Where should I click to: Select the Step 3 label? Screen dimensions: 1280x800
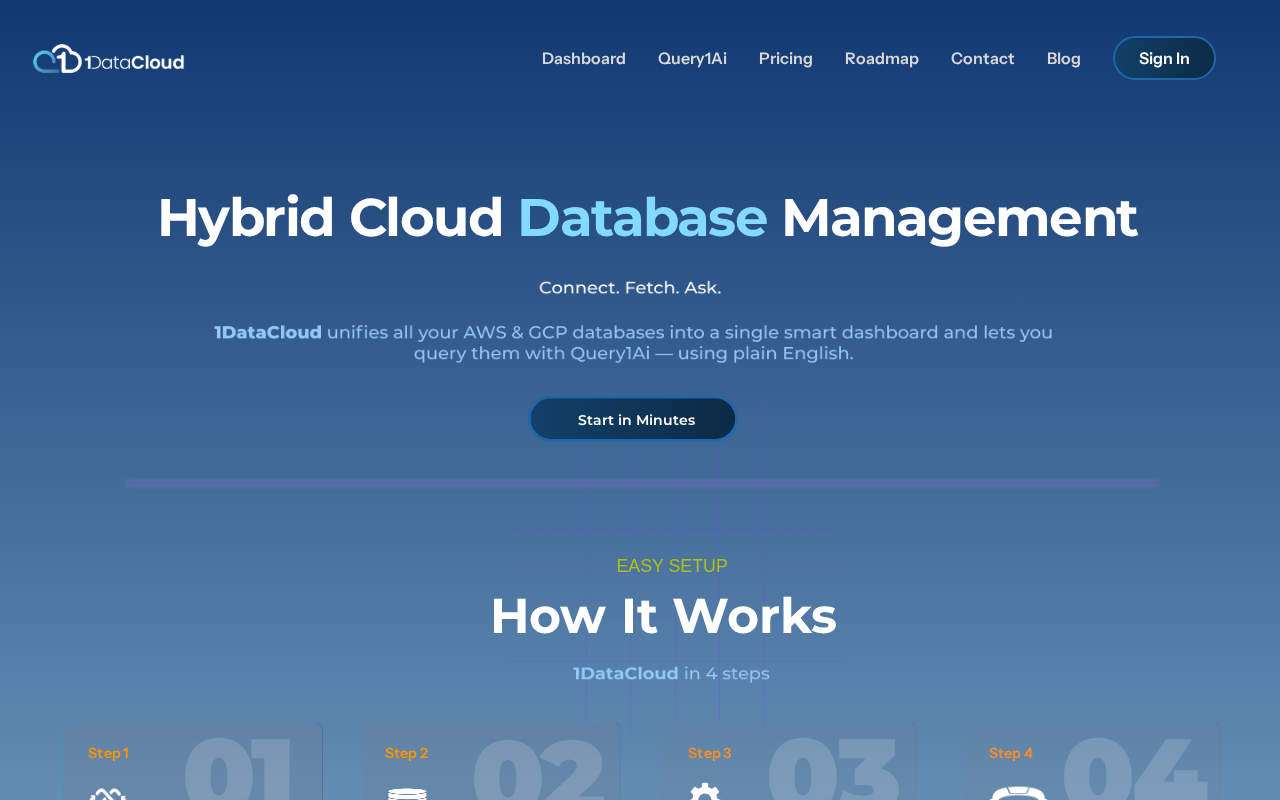[x=709, y=753]
